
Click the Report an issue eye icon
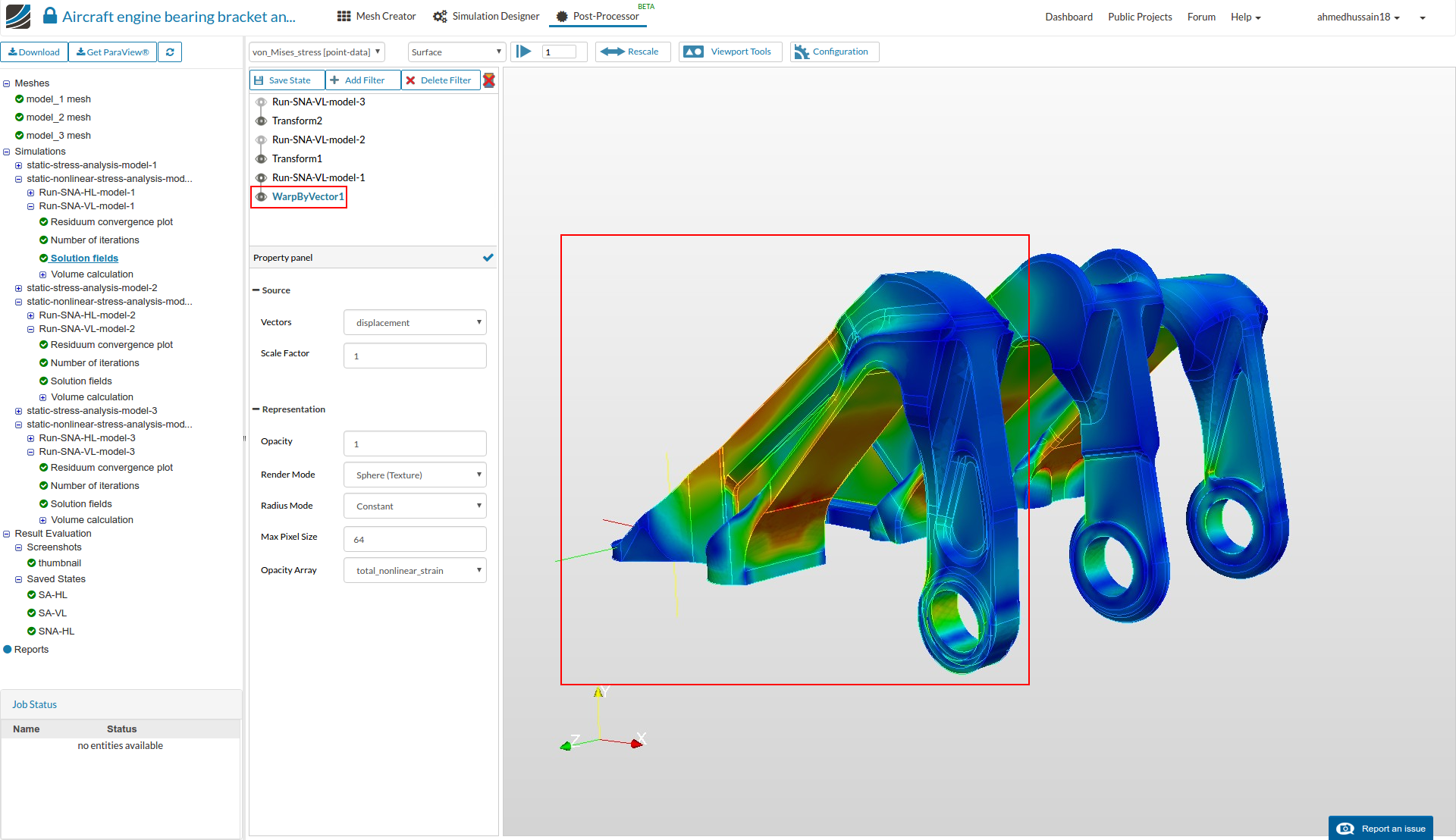[1345, 829]
